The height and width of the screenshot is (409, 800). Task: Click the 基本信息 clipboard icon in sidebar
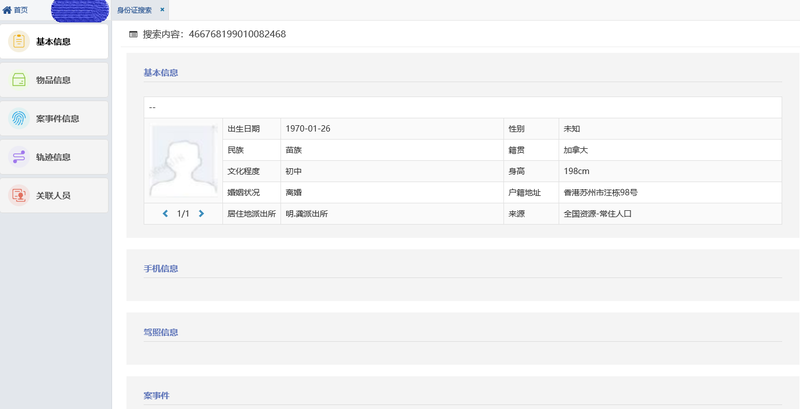pos(19,41)
